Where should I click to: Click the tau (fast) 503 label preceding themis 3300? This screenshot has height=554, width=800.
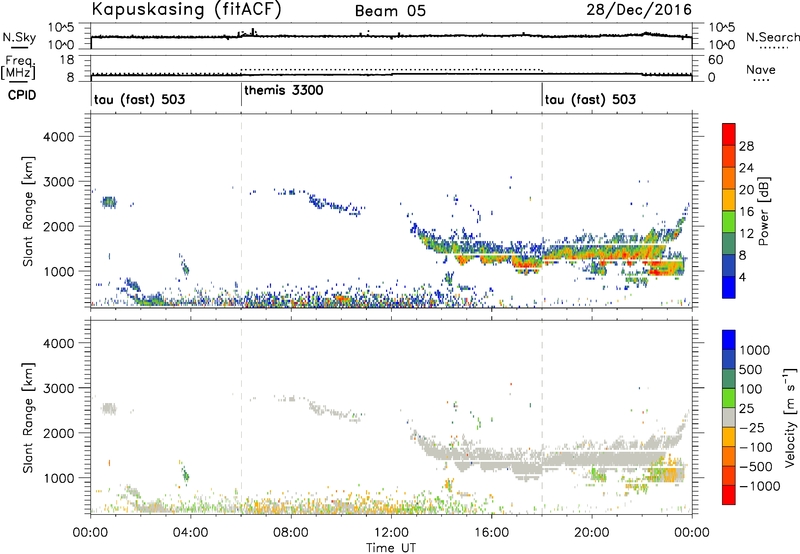(140, 99)
